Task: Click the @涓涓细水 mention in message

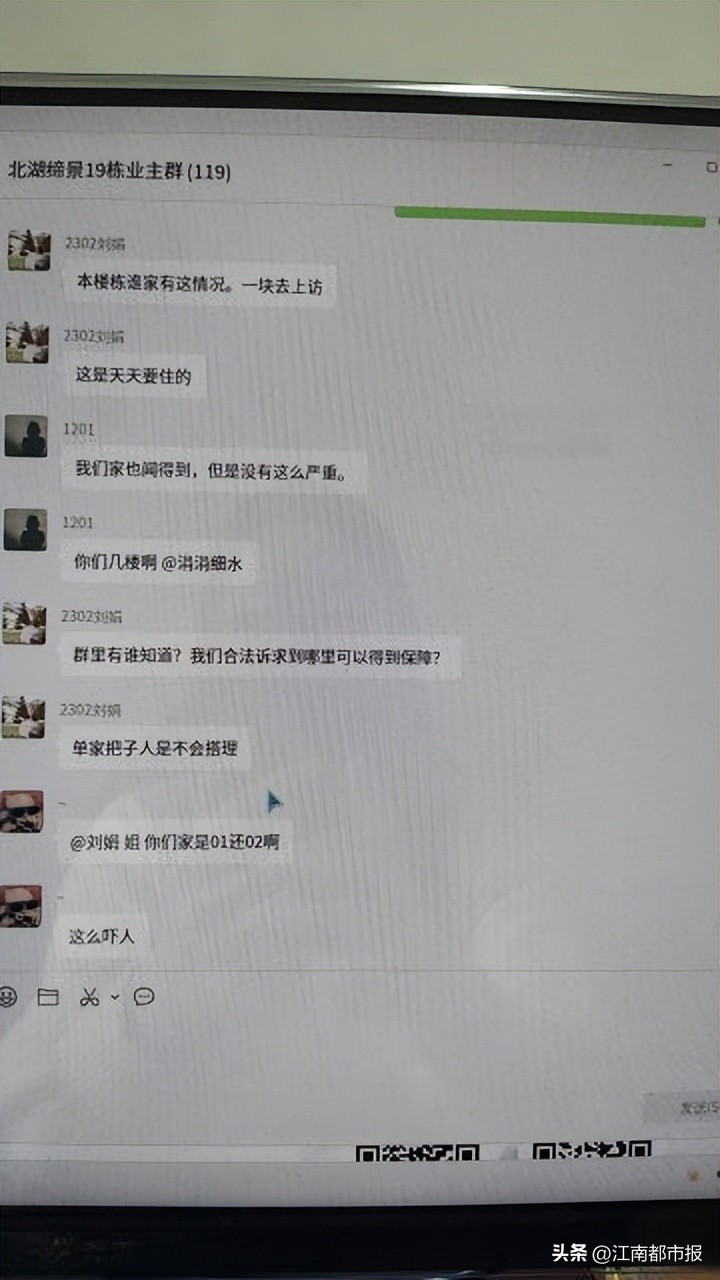Action: pyautogui.click(x=202, y=563)
